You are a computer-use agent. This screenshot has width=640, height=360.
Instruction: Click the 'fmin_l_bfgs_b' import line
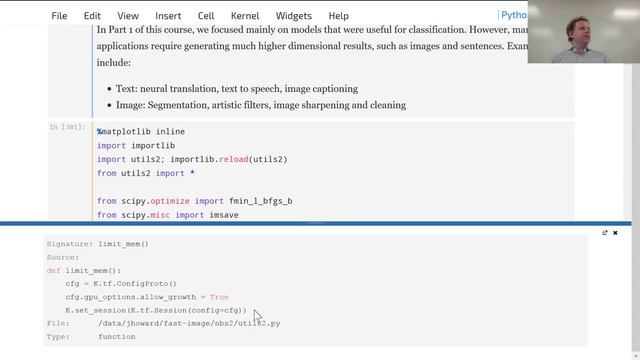[194, 201]
